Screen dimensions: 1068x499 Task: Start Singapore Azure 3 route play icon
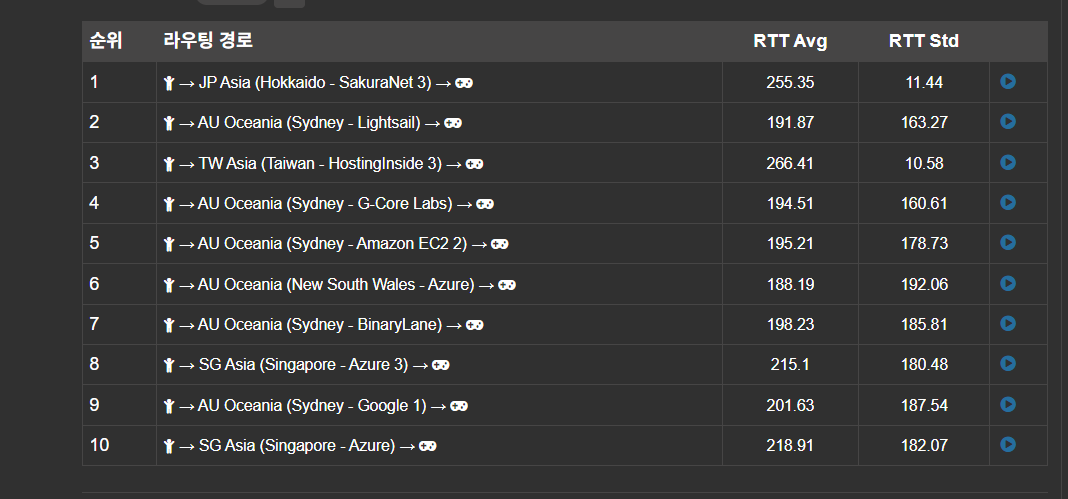click(x=1008, y=364)
